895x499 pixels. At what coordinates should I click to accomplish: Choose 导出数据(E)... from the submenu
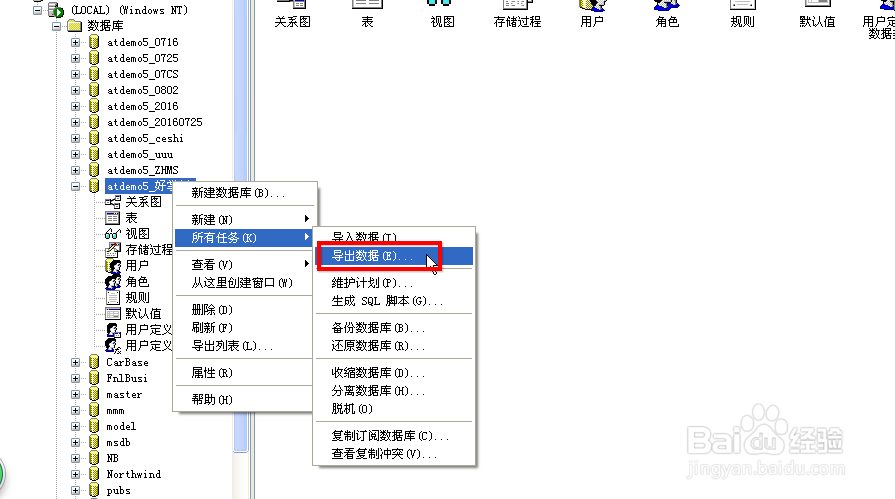click(x=394, y=256)
